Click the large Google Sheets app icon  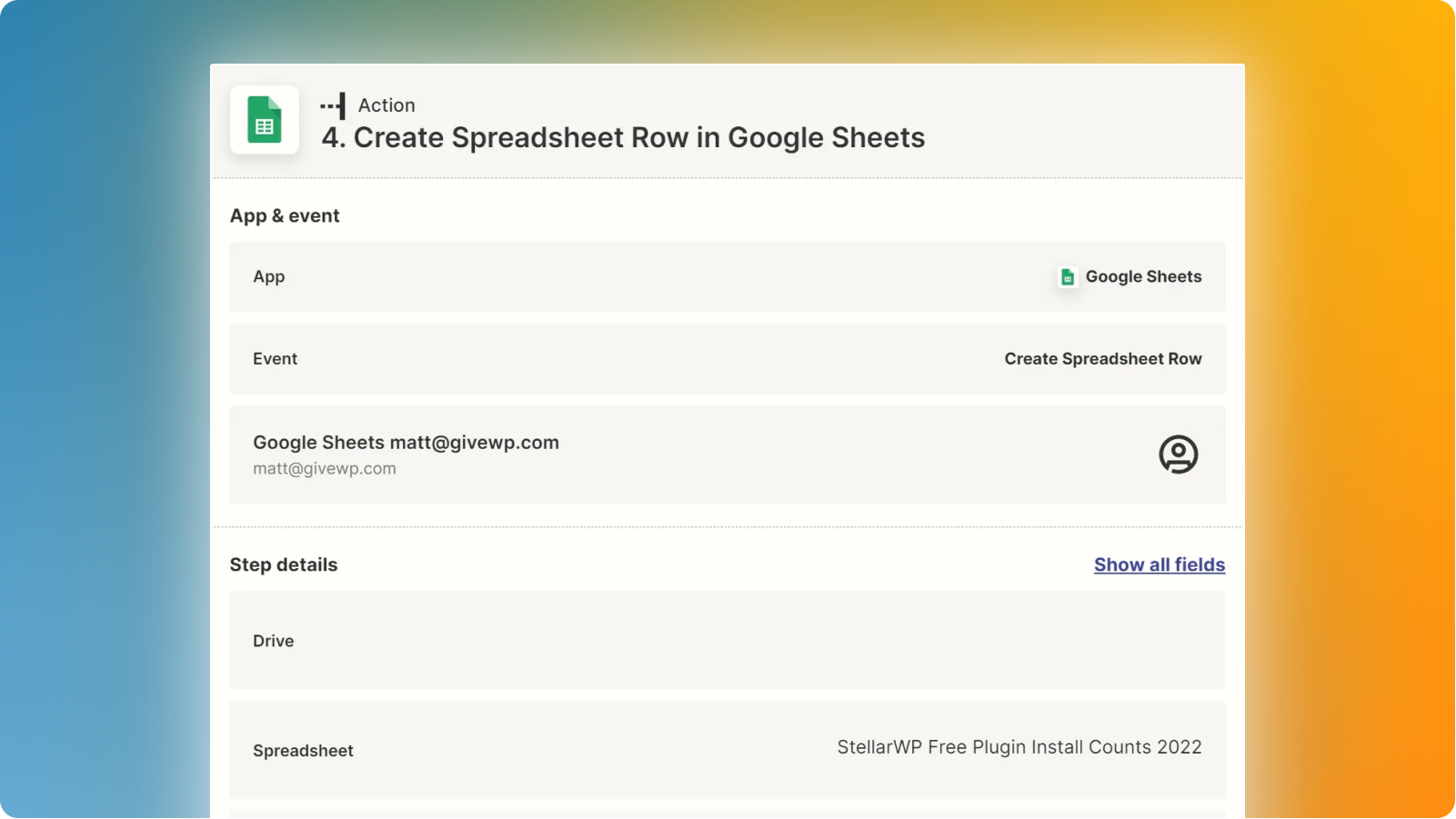point(265,120)
